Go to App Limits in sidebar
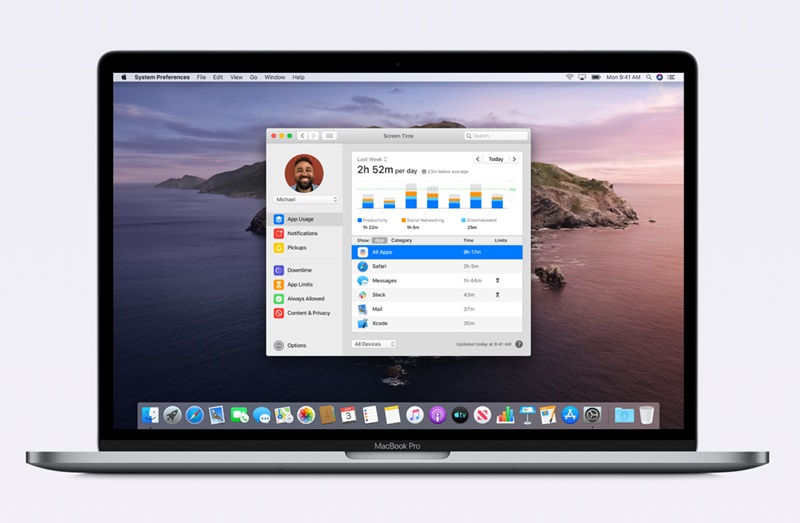Image resolution: width=800 pixels, height=523 pixels. pos(300,284)
